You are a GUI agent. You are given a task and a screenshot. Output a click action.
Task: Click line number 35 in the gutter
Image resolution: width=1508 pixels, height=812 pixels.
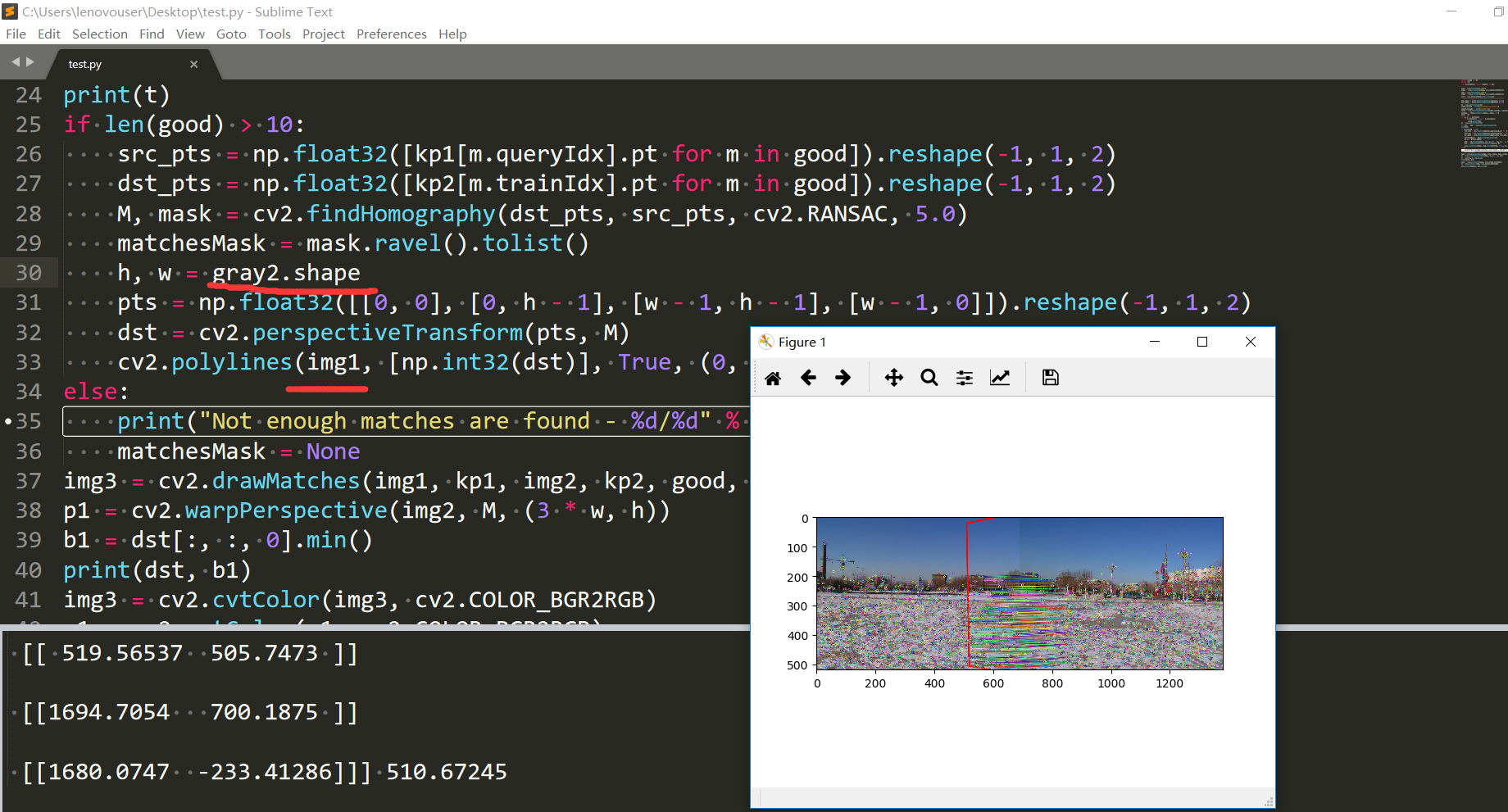[x=29, y=421]
